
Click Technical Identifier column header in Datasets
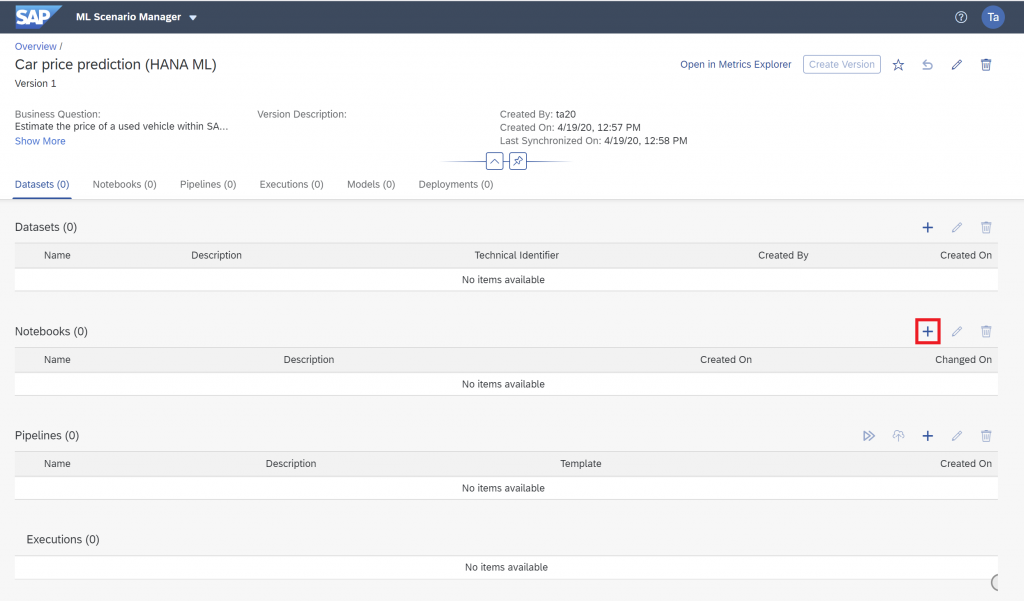[x=517, y=255]
